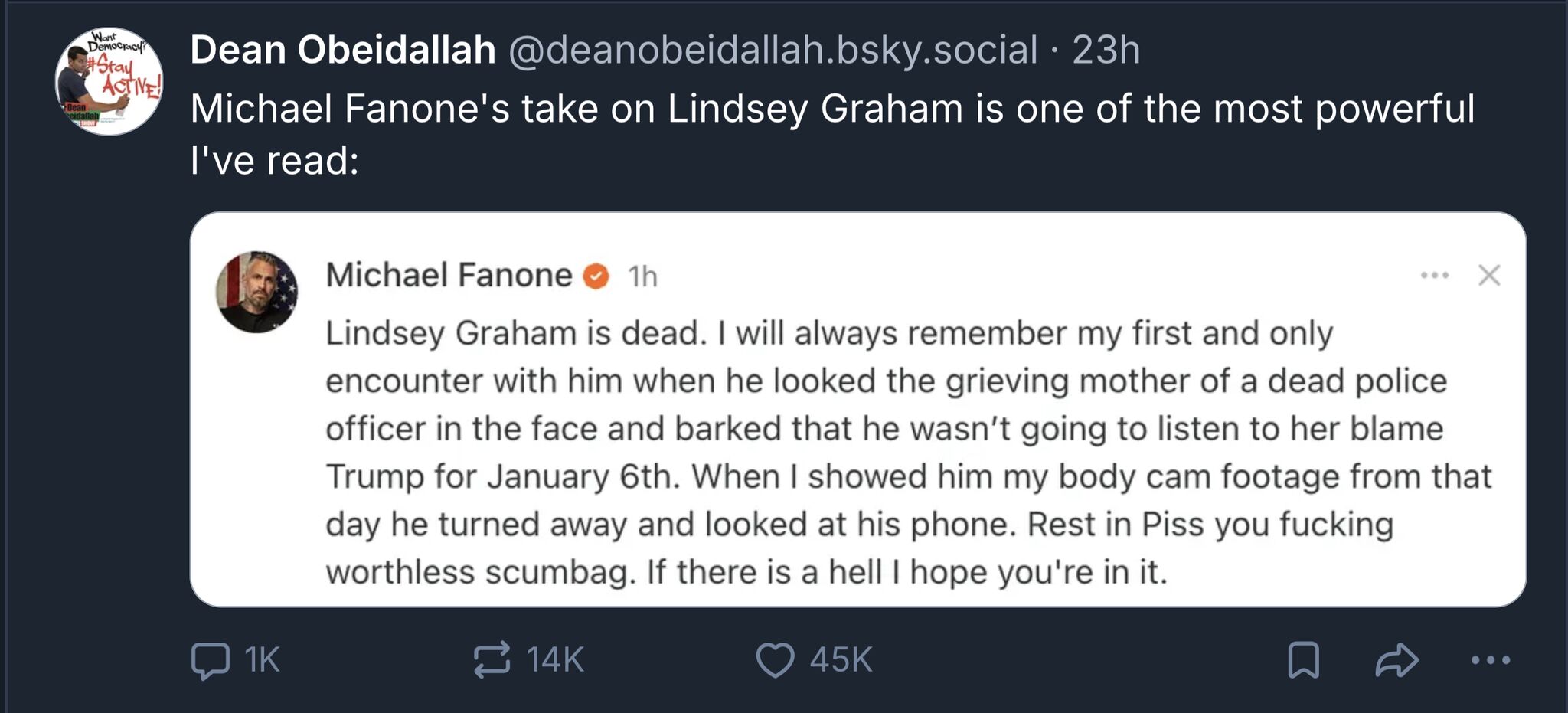This screenshot has width=1568, height=713.
Task: Click the 14K repost count
Action: point(555,660)
